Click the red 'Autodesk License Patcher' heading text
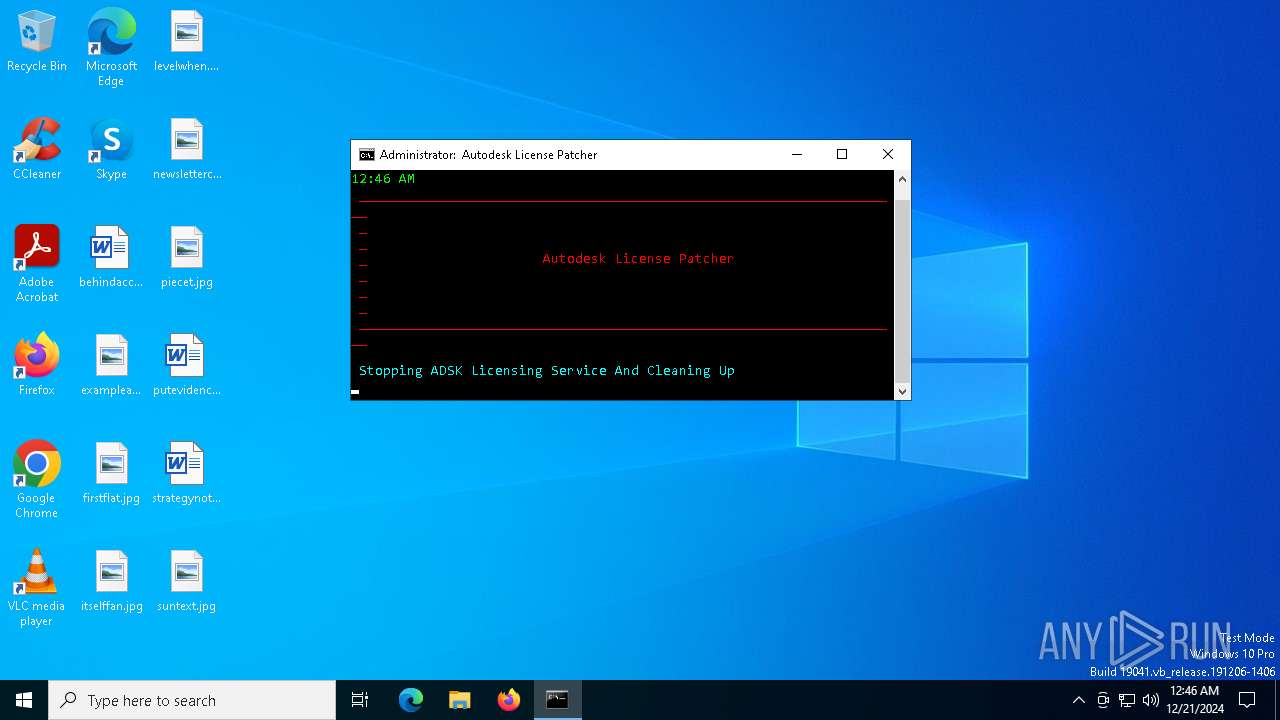The image size is (1280, 720). click(x=638, y=258)
